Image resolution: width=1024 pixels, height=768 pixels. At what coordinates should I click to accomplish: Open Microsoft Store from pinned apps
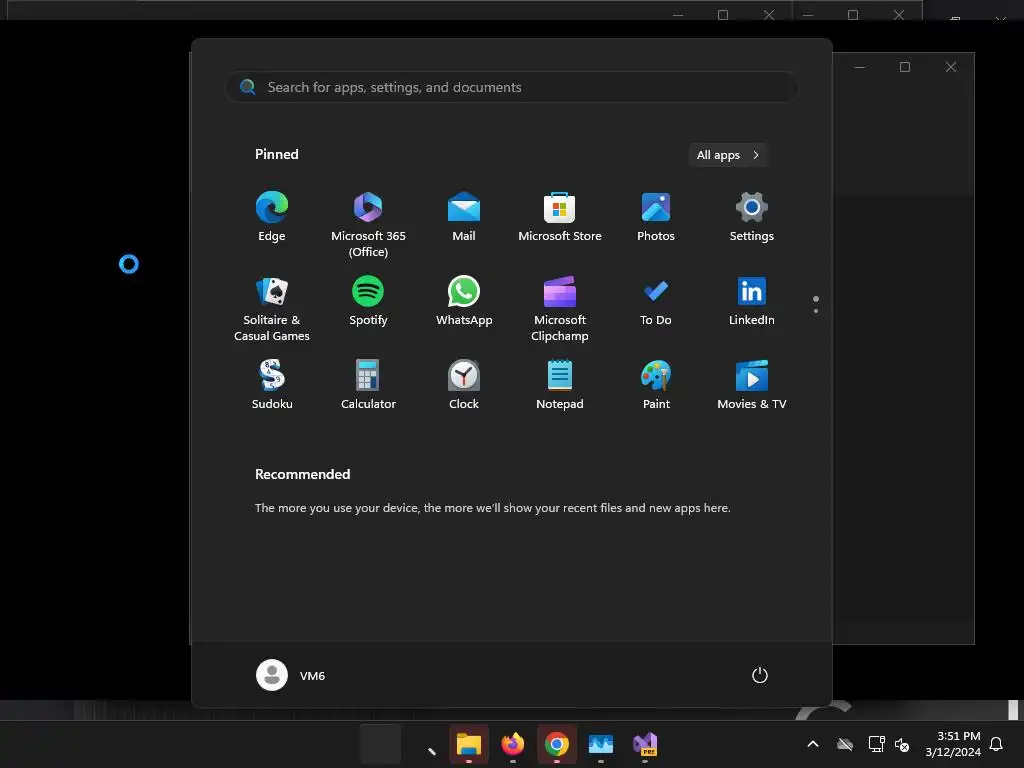(560, 218)
